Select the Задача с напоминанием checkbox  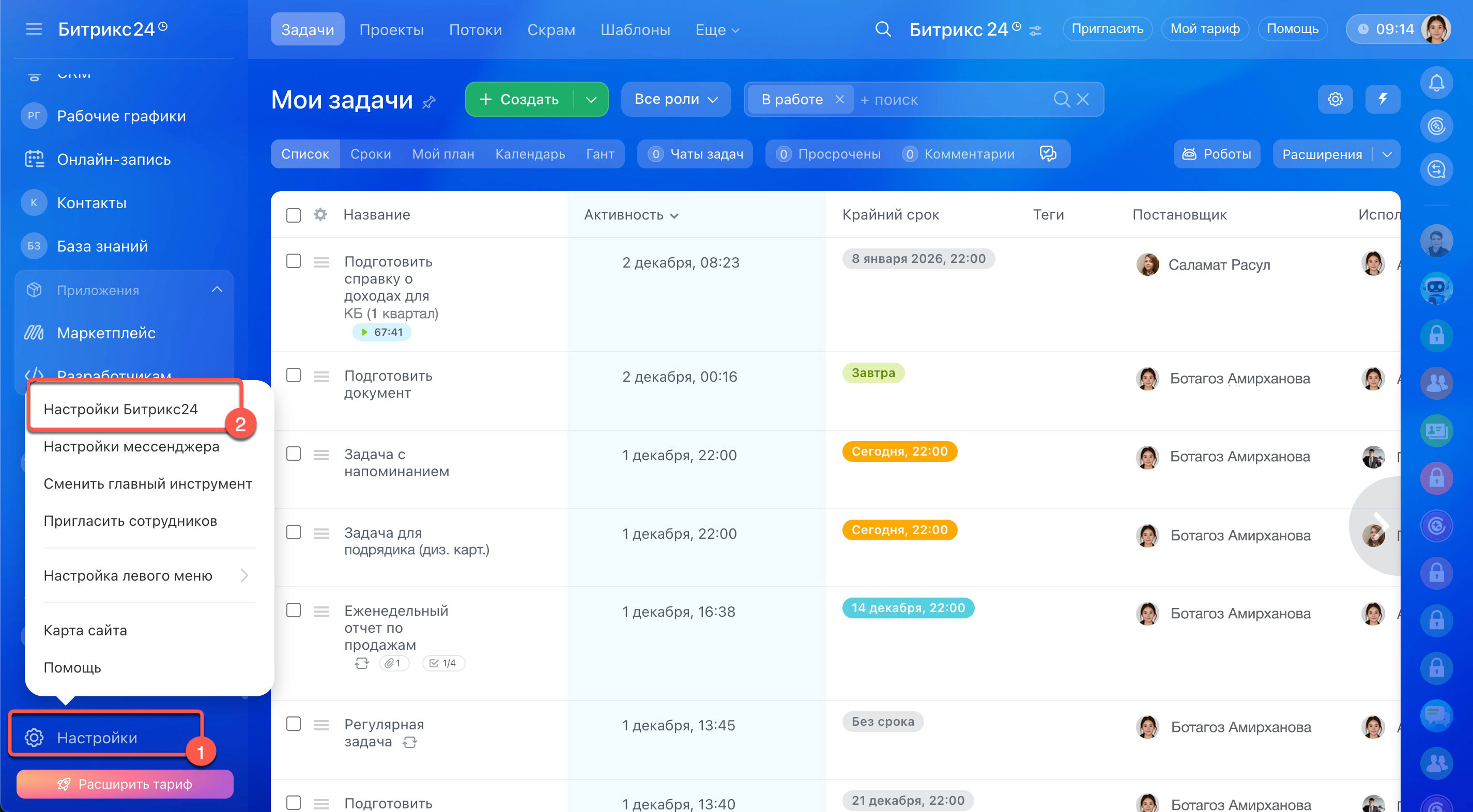coord(294,454)
